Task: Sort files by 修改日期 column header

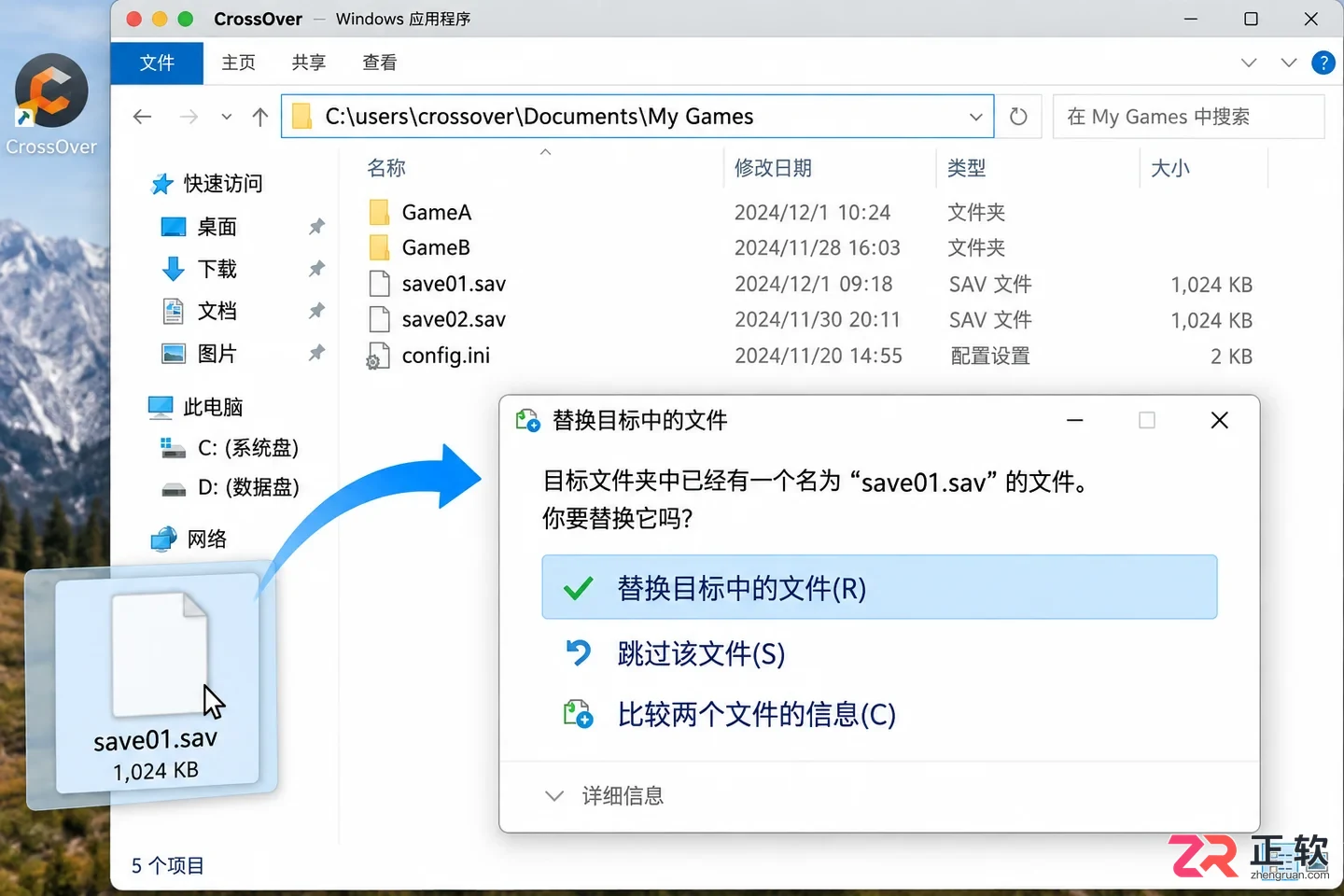Action: [773, 168]
